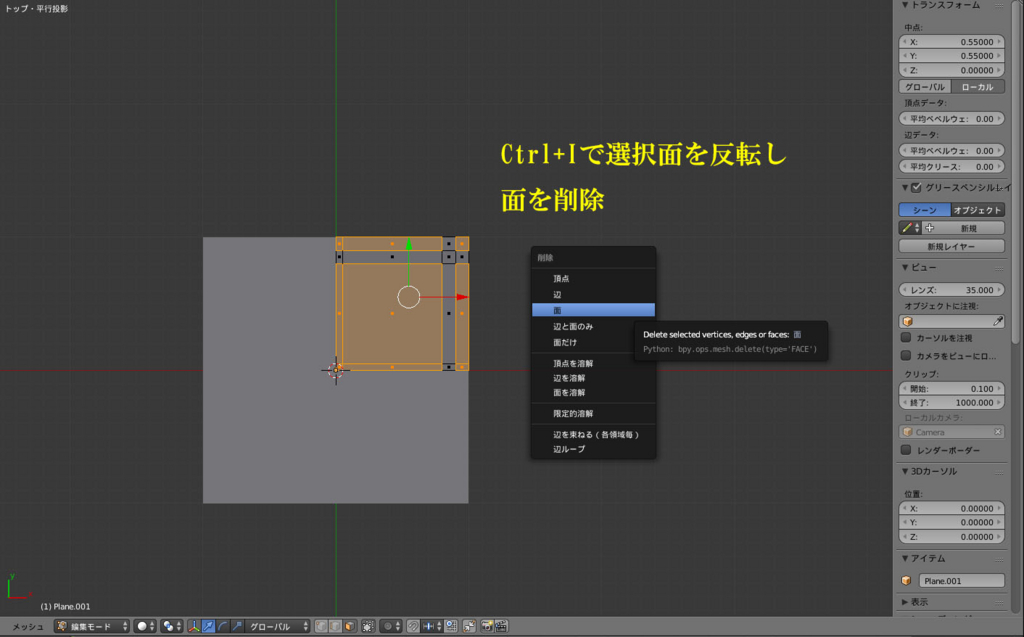This screenshot has height=637, width=1024.
Task: Click the 新規 grease pencil button
Action: [x=963, y=228]
